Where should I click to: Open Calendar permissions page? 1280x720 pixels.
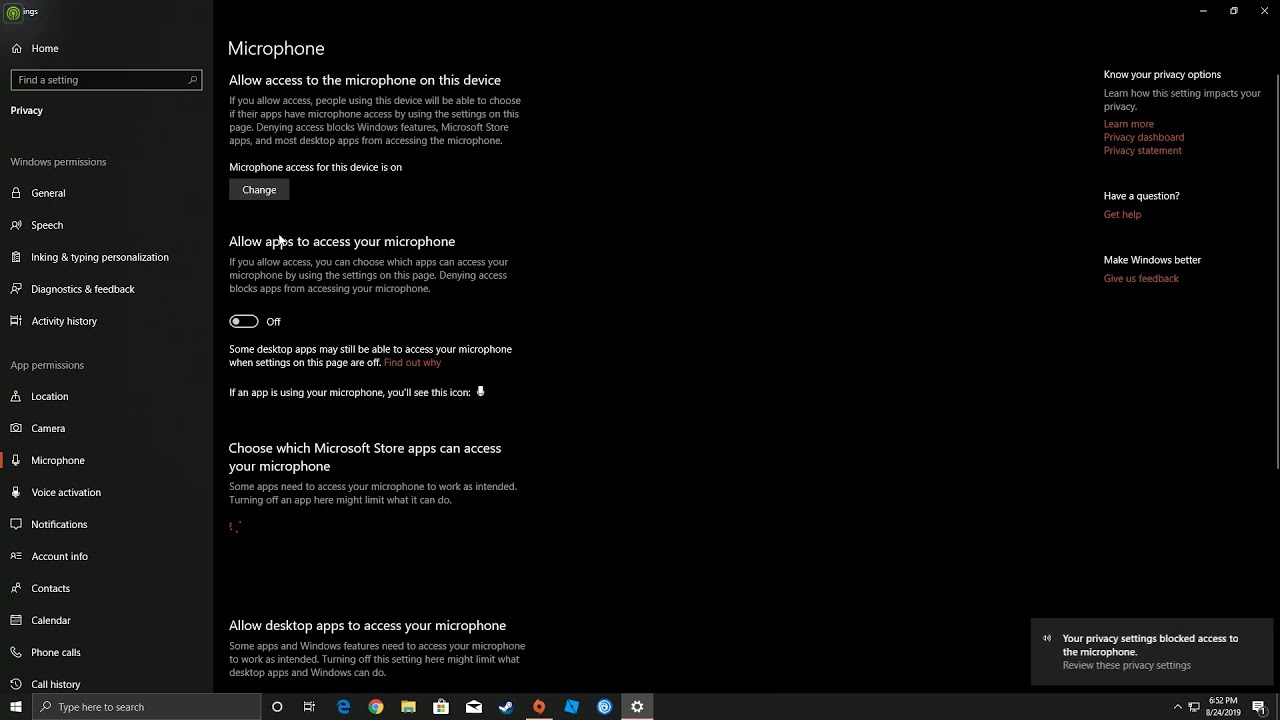[x=41, y=620]
